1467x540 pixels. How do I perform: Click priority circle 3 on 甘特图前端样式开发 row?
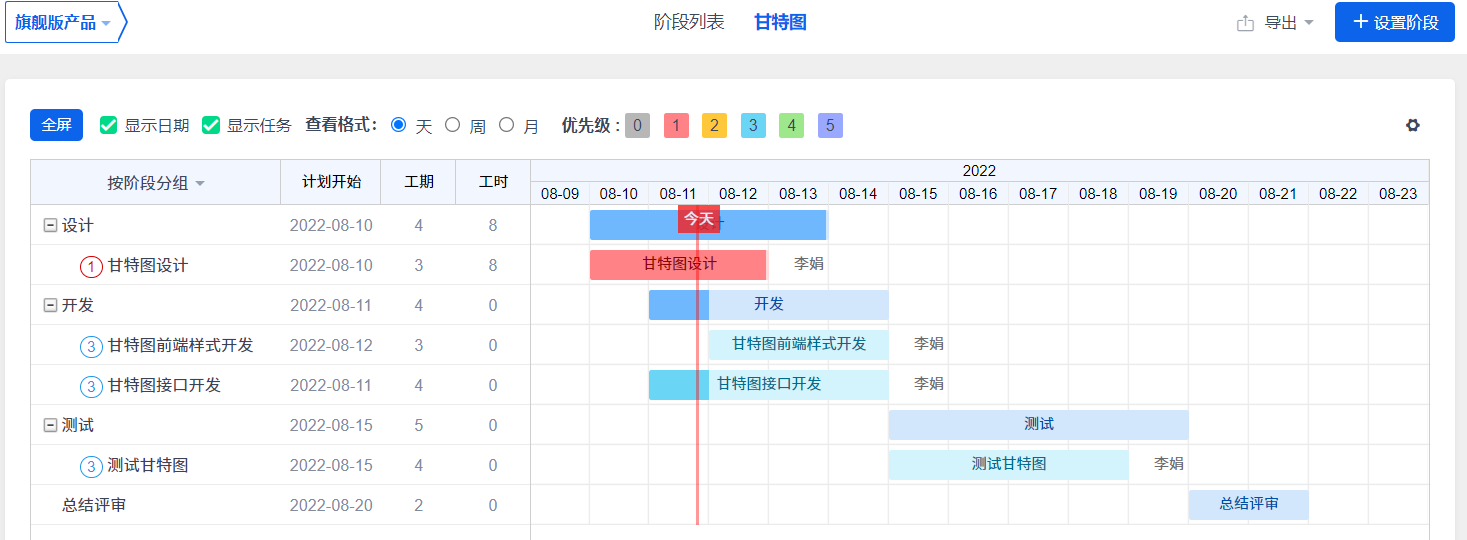tap(92, 346)
